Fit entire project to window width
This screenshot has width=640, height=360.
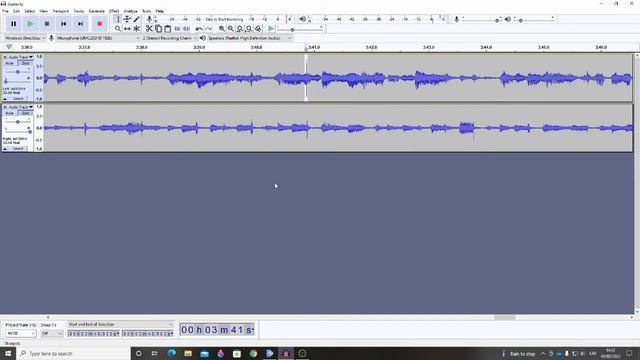[x=249, y=29]
